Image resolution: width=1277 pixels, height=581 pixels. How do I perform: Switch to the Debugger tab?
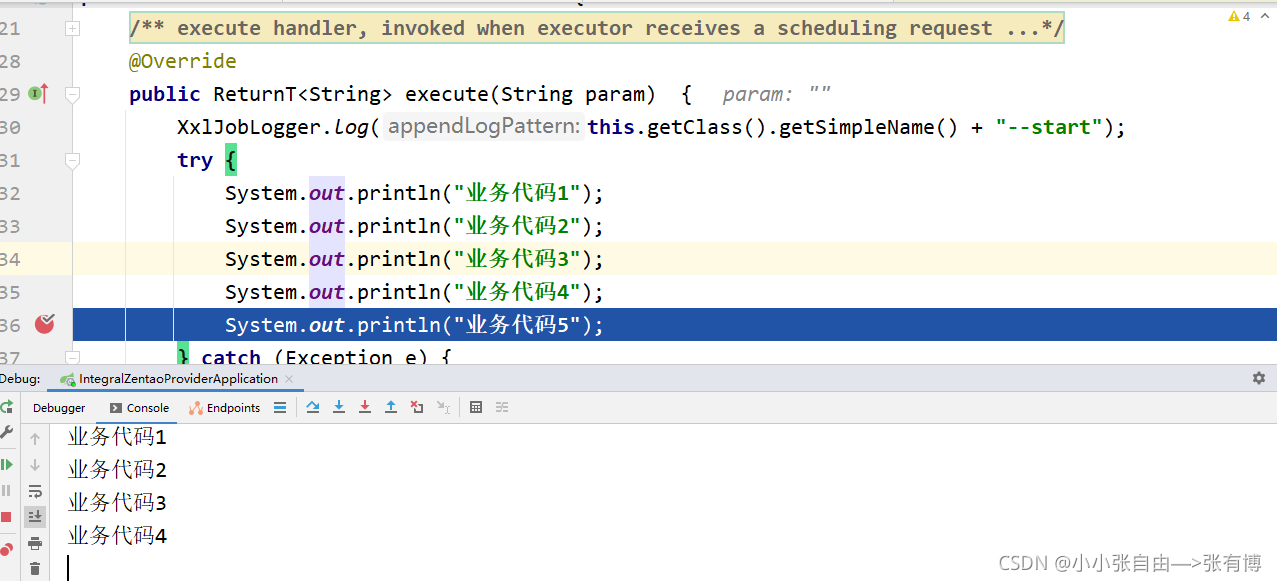tap(59, 408)
